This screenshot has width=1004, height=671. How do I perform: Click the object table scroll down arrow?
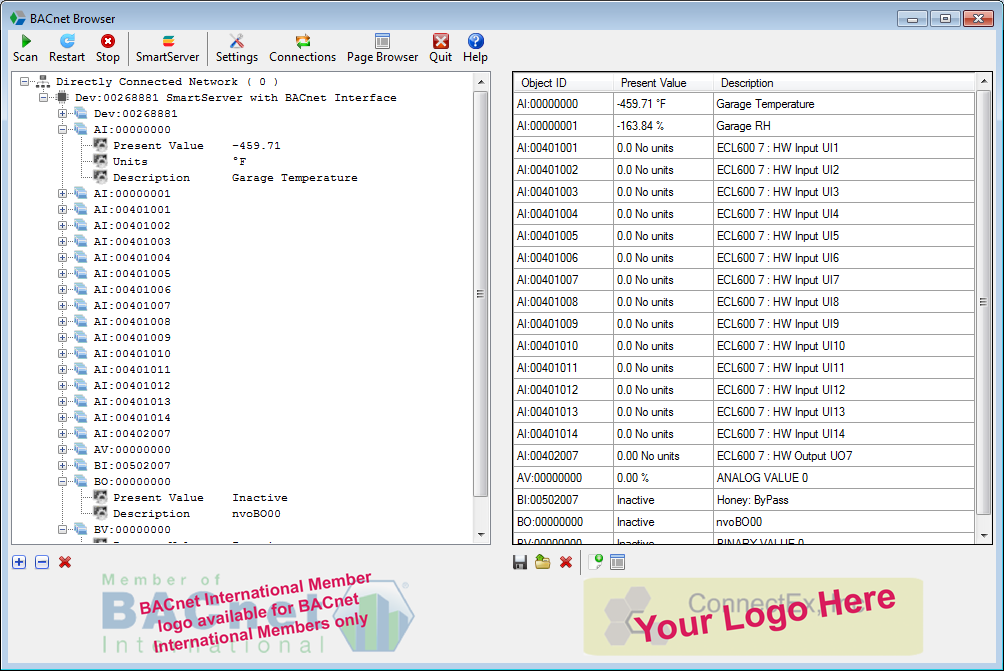(x=984, y=535)
